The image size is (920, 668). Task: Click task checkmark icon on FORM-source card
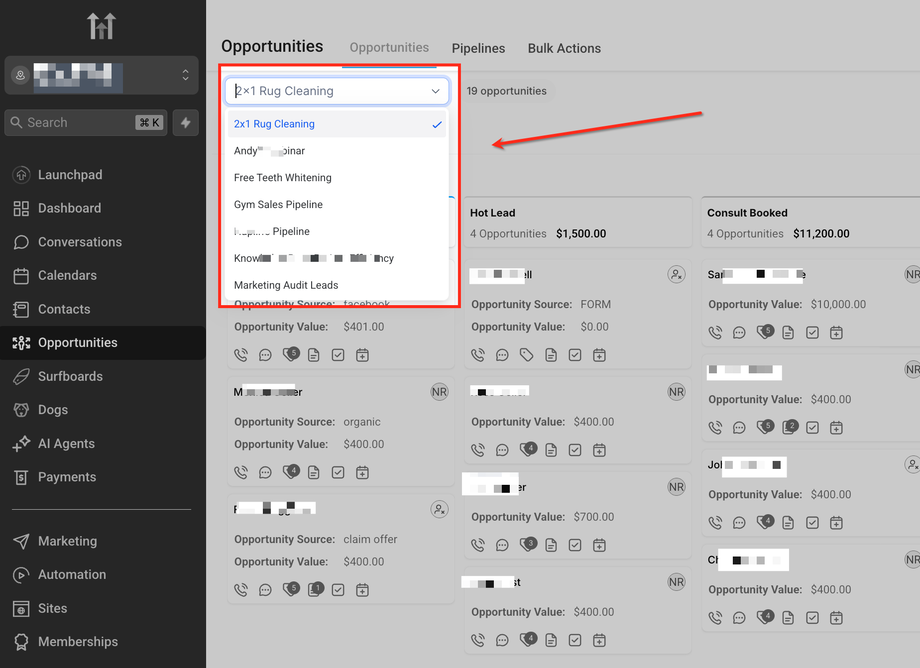tap(575, 355)
